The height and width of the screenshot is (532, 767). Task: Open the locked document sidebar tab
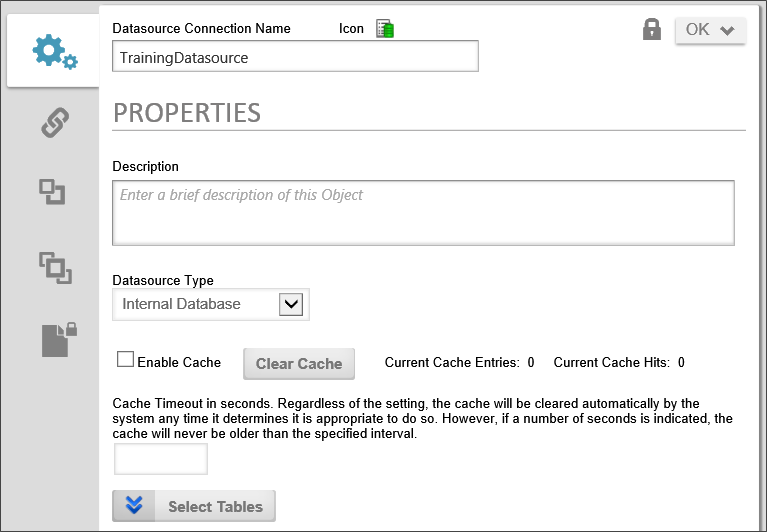[58, 340]
